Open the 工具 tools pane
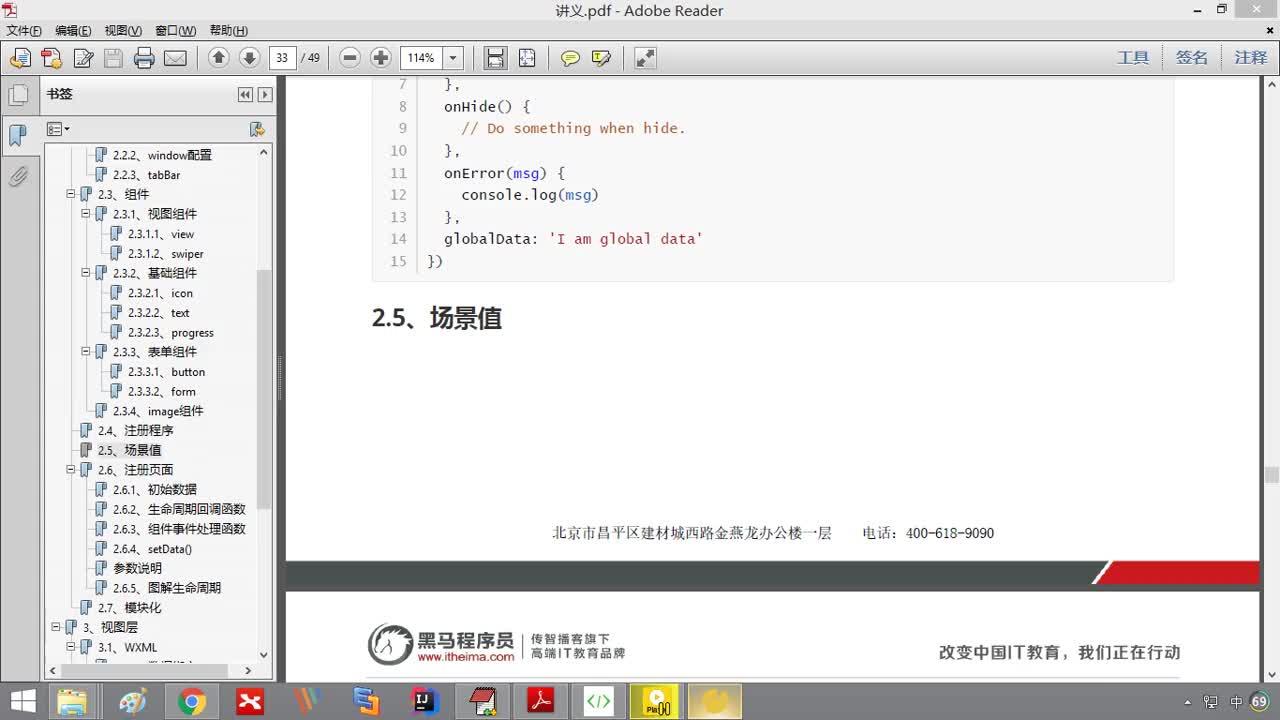Screen dimensions: 1280x720 click(x=1133, y=58)
